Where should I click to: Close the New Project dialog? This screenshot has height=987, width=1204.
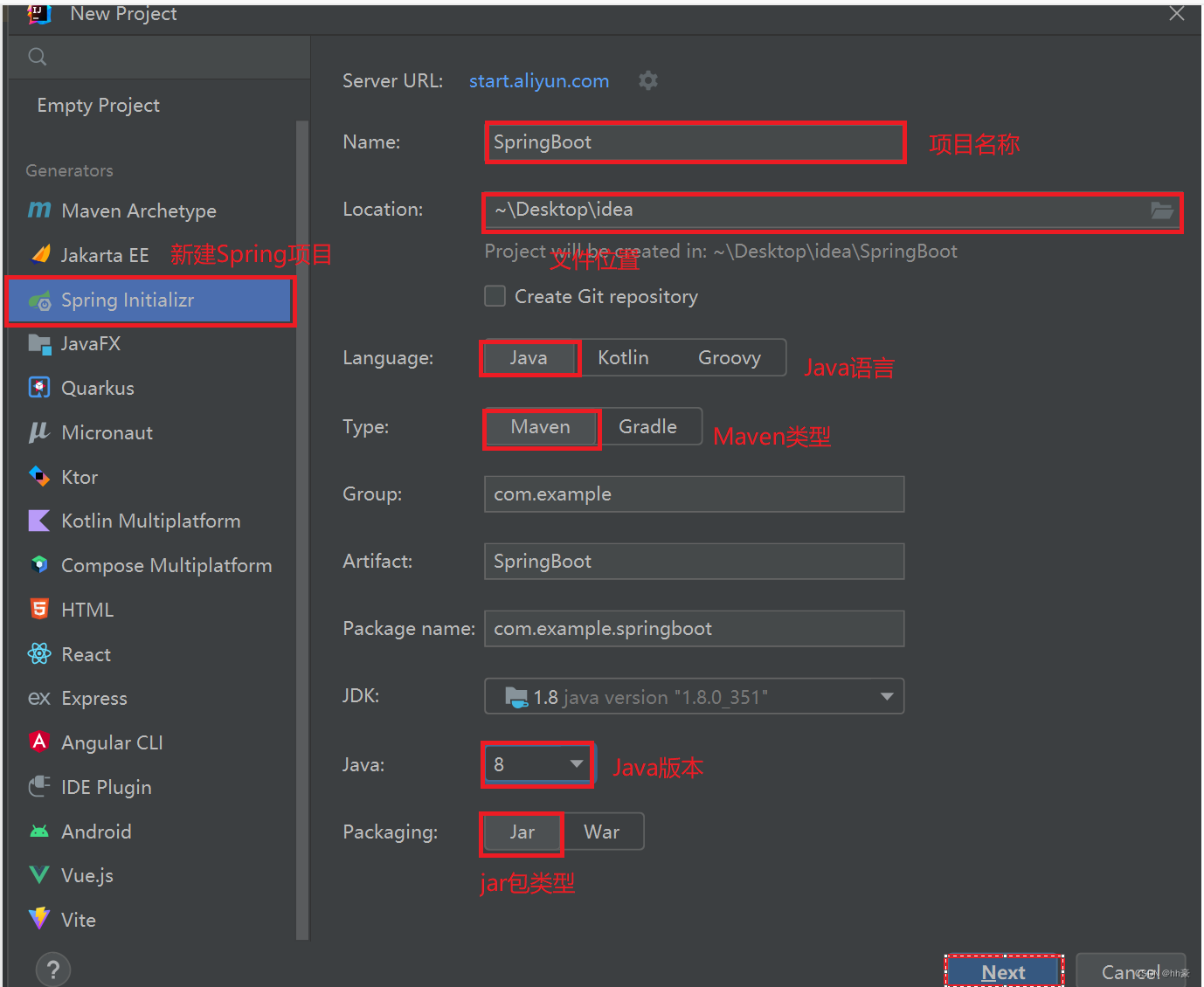[1177, 14]
